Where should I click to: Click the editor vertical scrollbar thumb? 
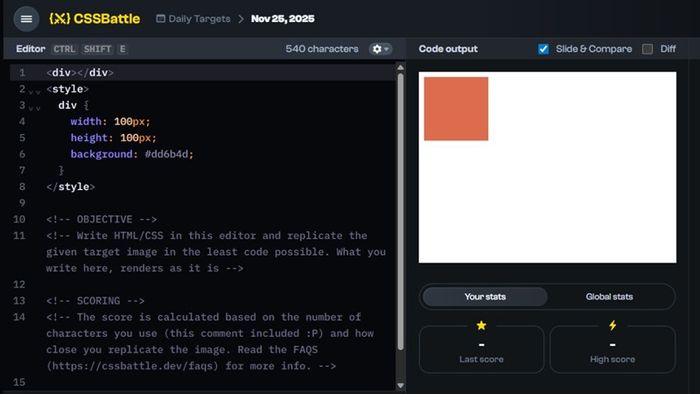[x=400, y=212]
